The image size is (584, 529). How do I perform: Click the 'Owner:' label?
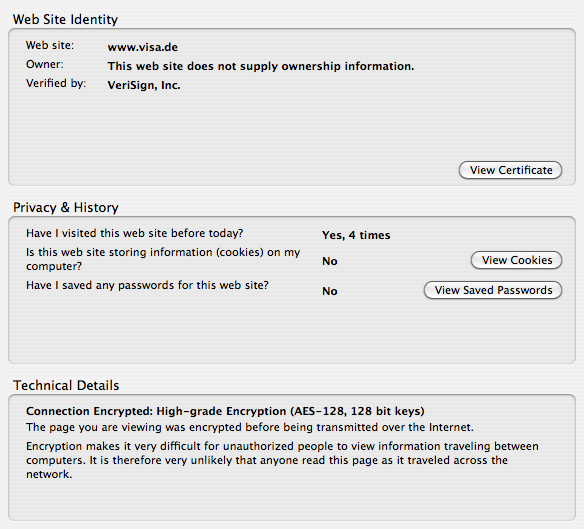(x=45, y=64)
